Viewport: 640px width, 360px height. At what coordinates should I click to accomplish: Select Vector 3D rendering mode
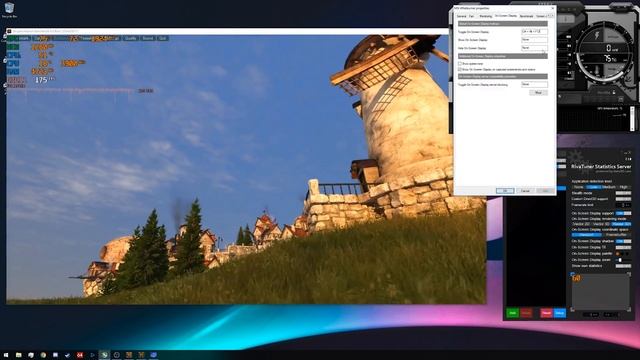pos(601,224)
